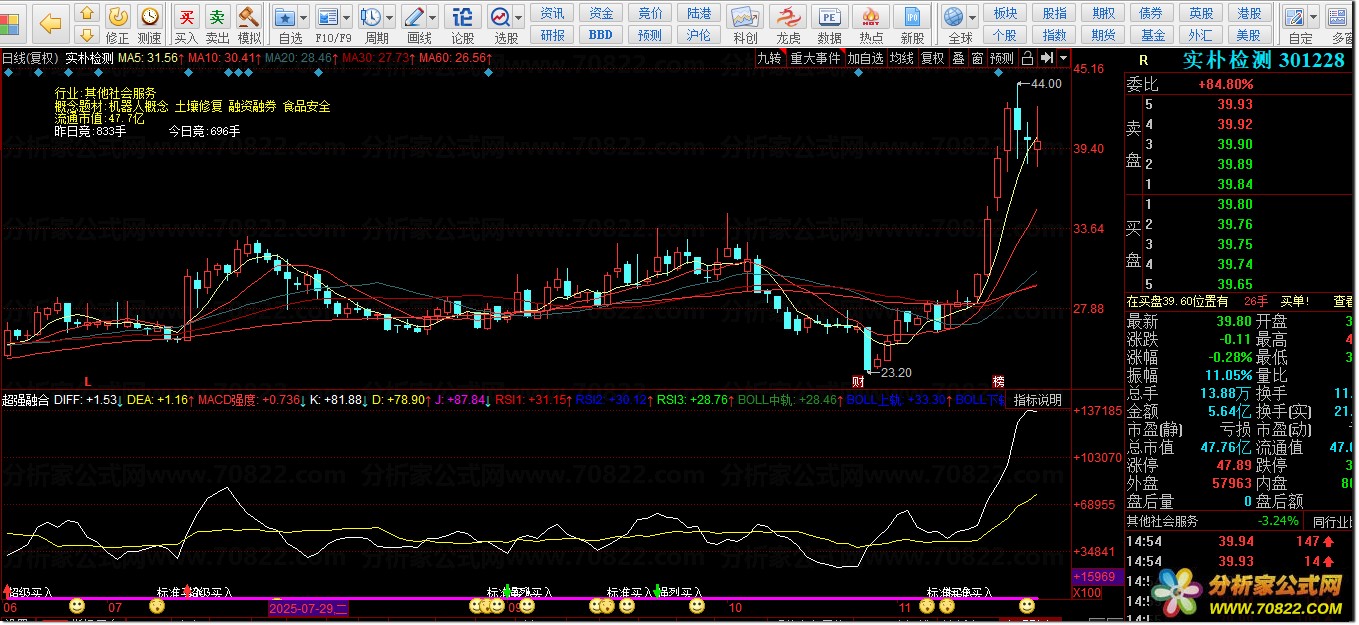This screenshot has height=625, width=1359.
Task: Toggle the chart lock icon
Action: pos(1027,58)
